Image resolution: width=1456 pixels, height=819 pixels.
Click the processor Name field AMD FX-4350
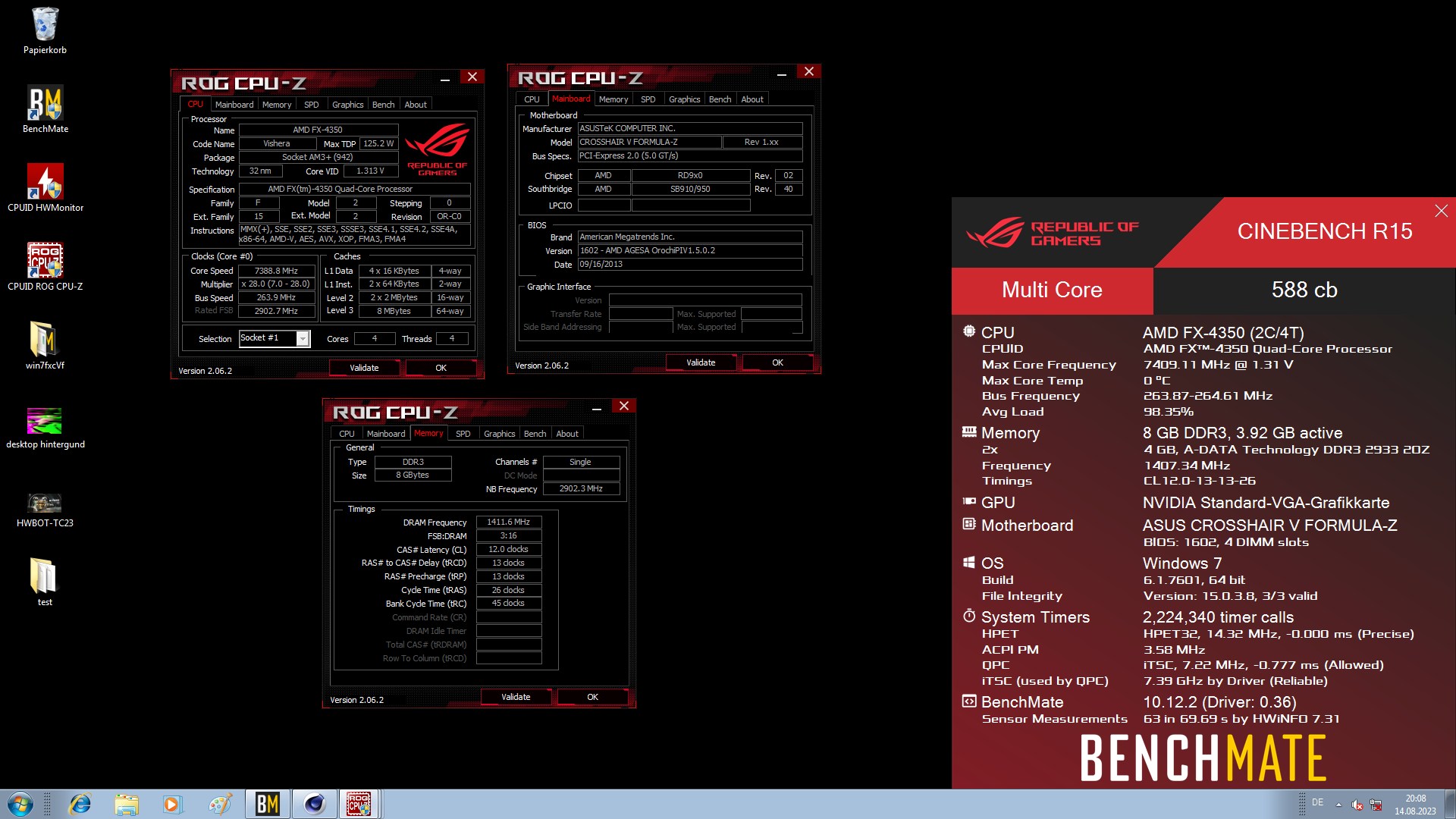(318, 130)
